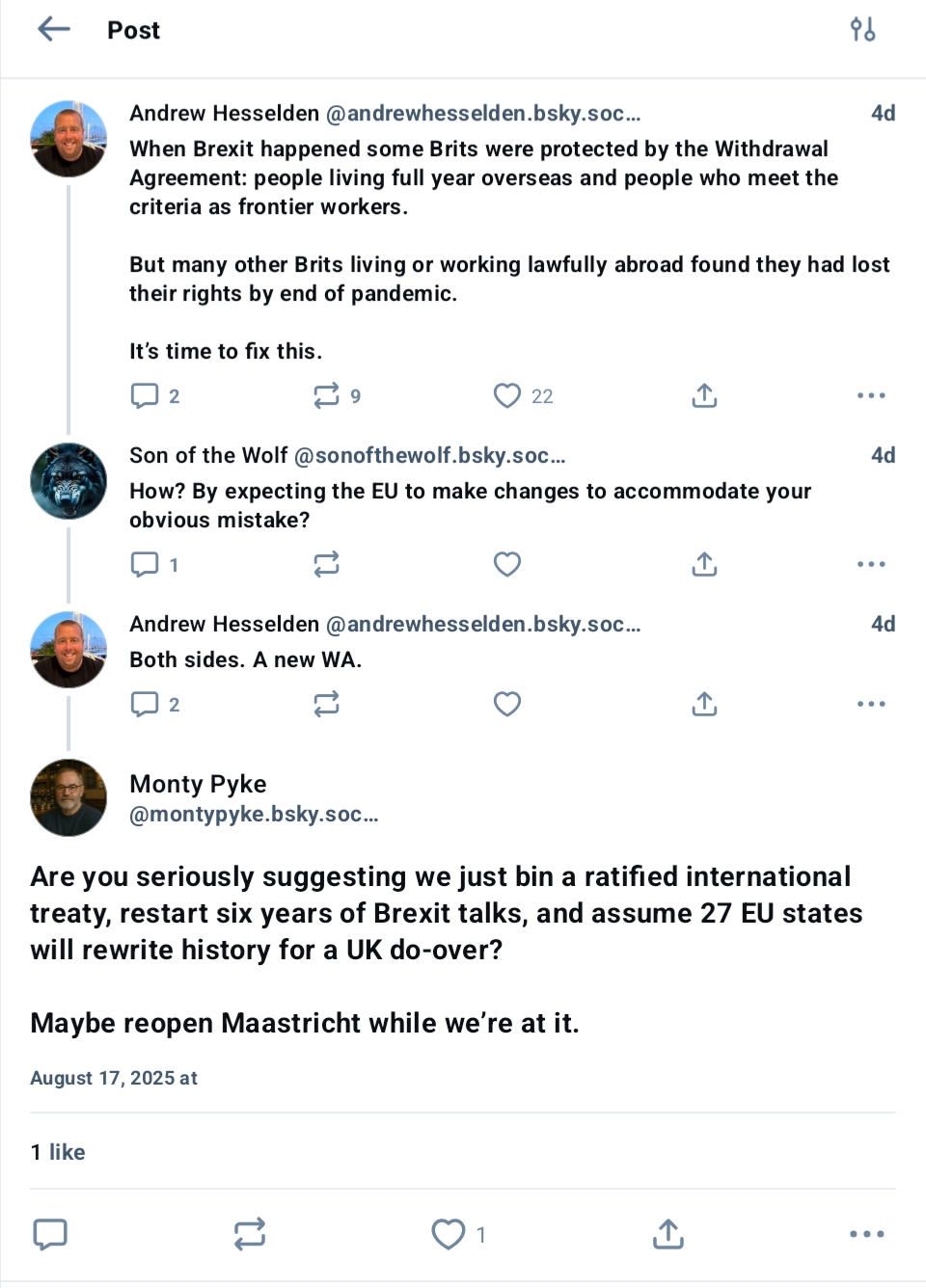926x1288 pixels.
Task: Open the @montypyke.bsky.soc handle link
Action: click(254, 815)
